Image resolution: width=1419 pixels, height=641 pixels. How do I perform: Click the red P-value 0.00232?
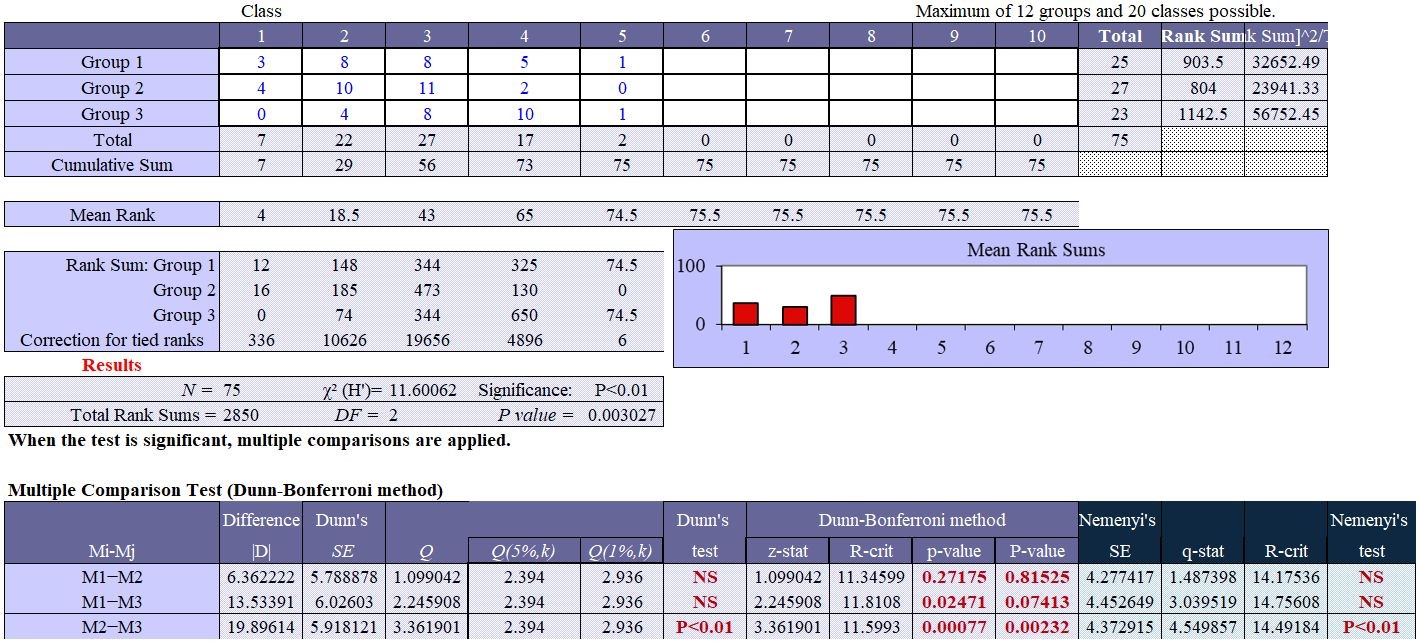1037,627
